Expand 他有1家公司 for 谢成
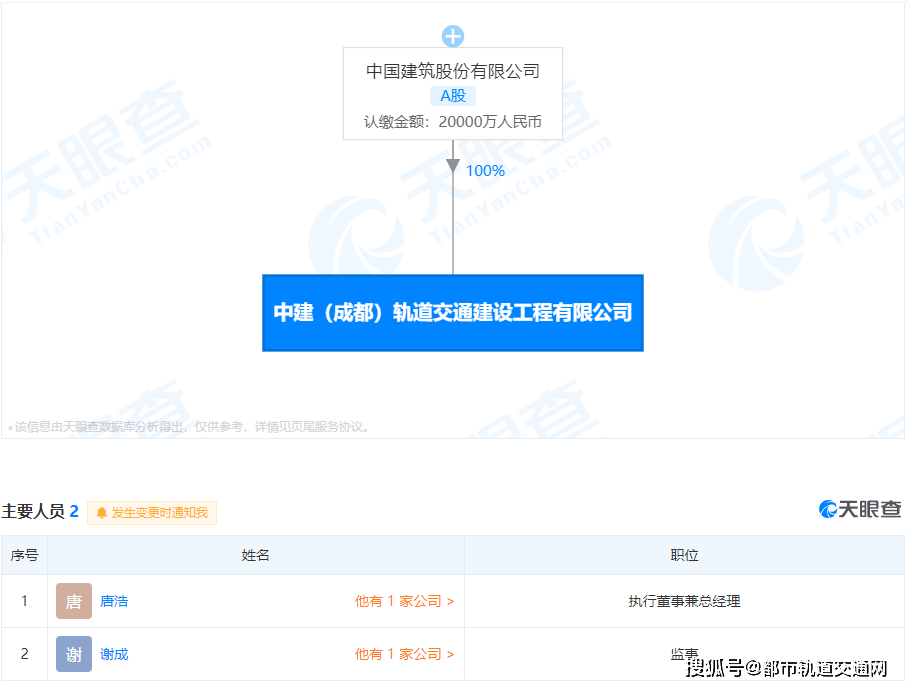Screen dimensions: 908x688 click(x=404, y=654)
